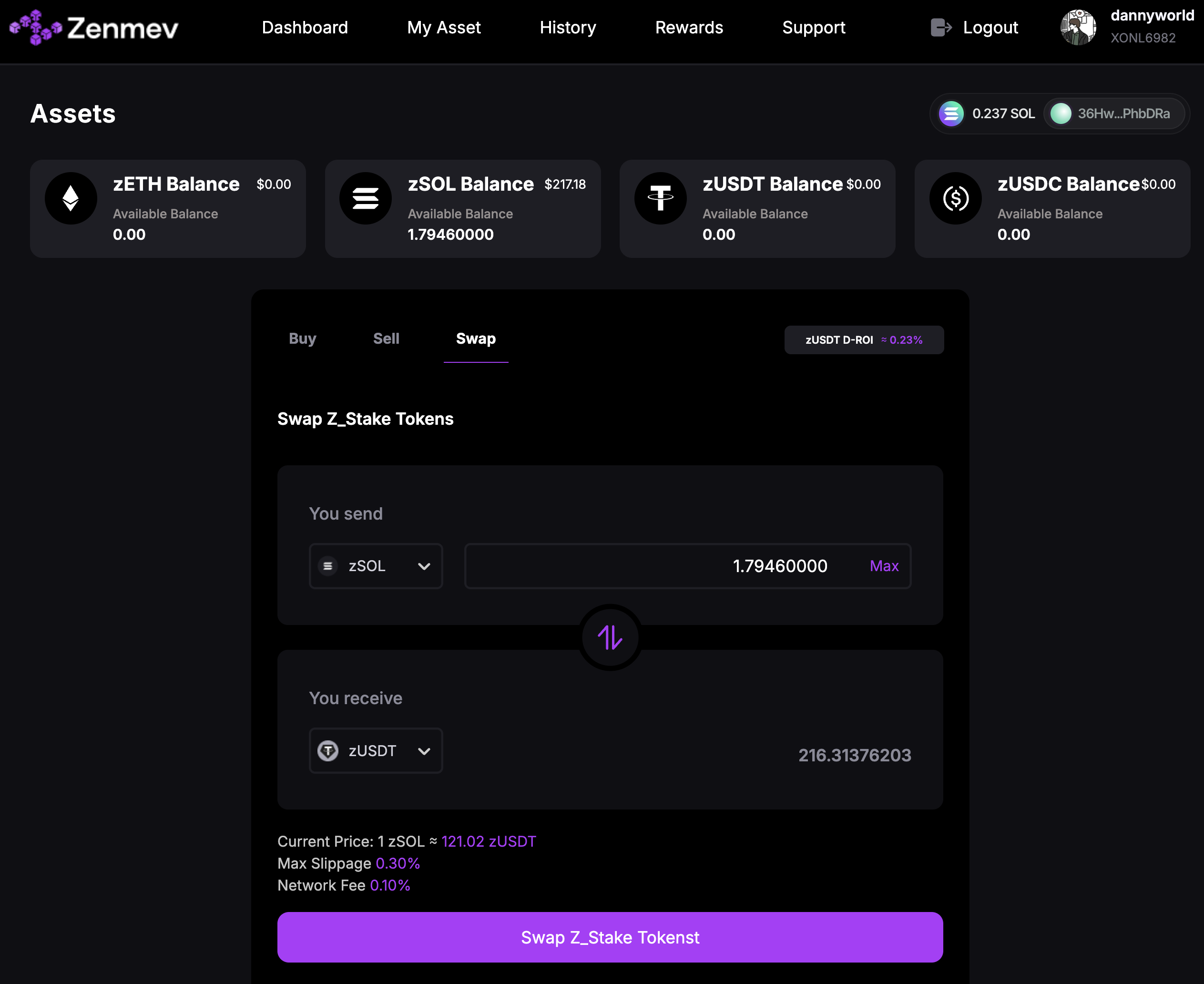Open the History page
1204x984 pixels.
tap(568, 27)
